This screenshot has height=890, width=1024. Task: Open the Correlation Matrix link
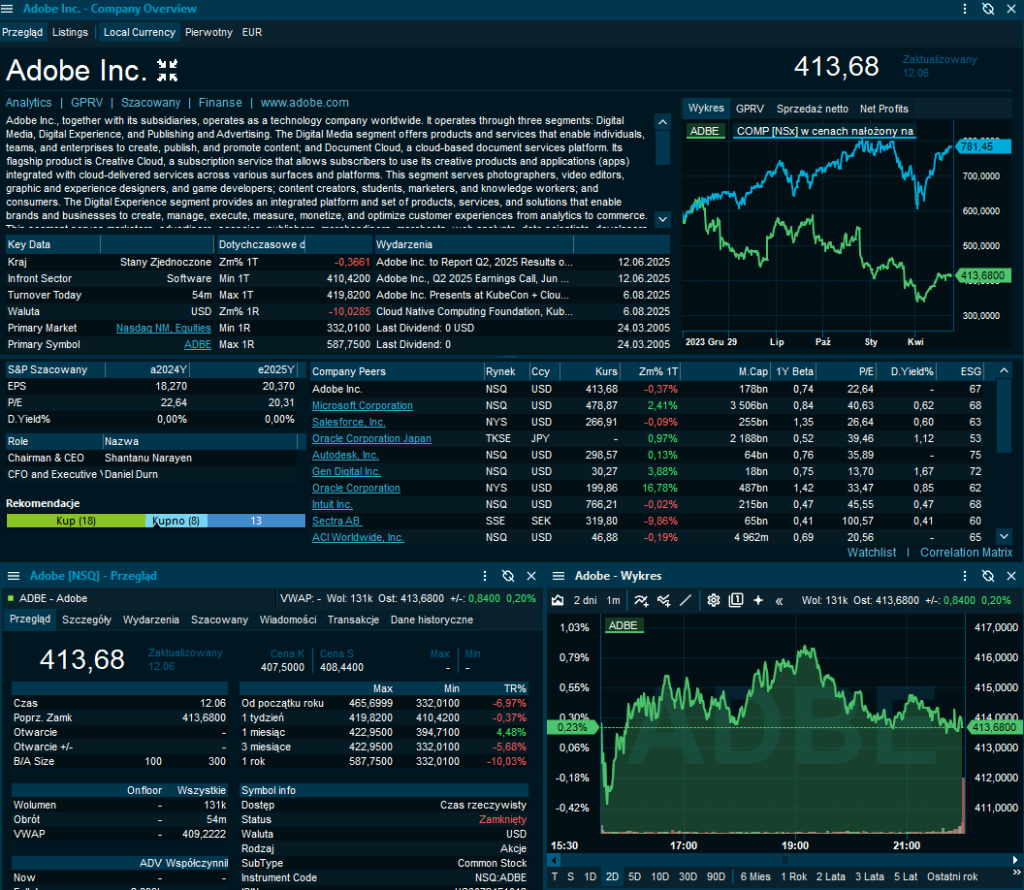coord(966,552)
